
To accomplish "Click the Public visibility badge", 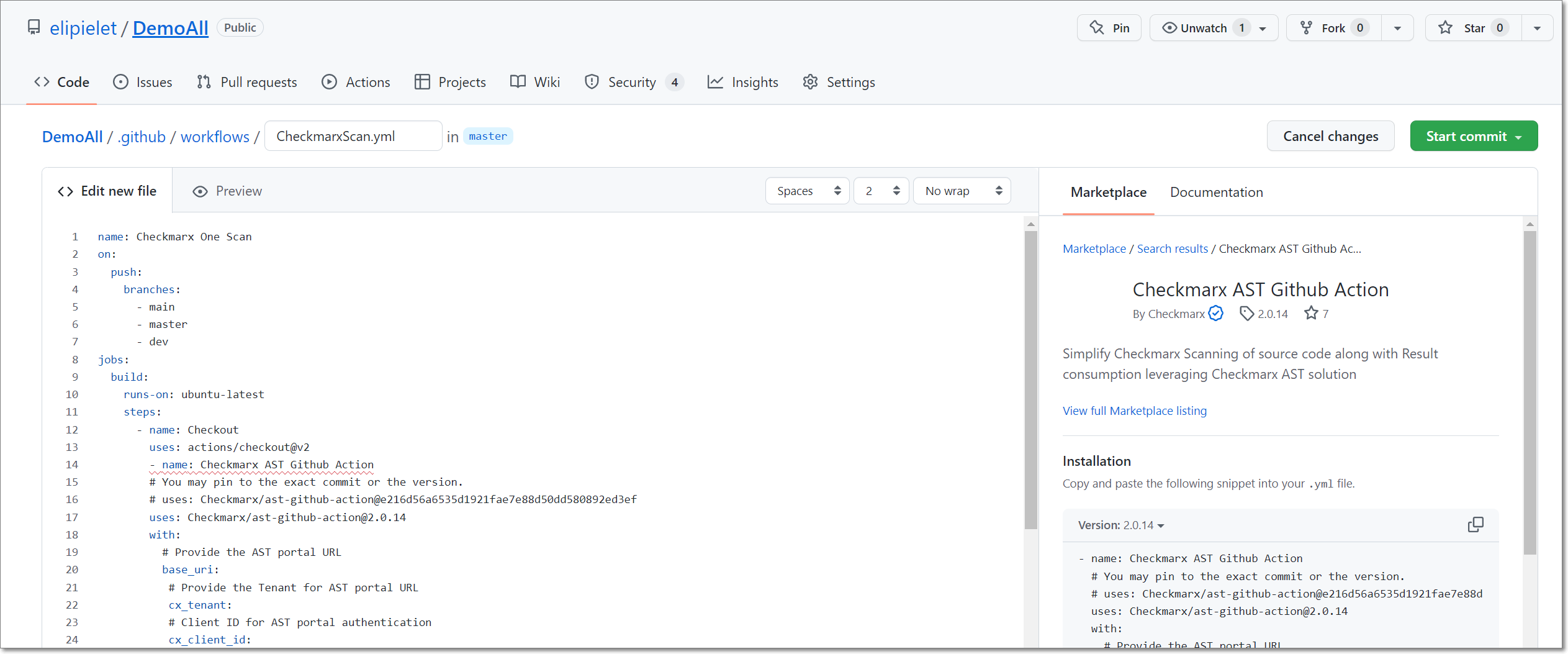I will (240, 27).
